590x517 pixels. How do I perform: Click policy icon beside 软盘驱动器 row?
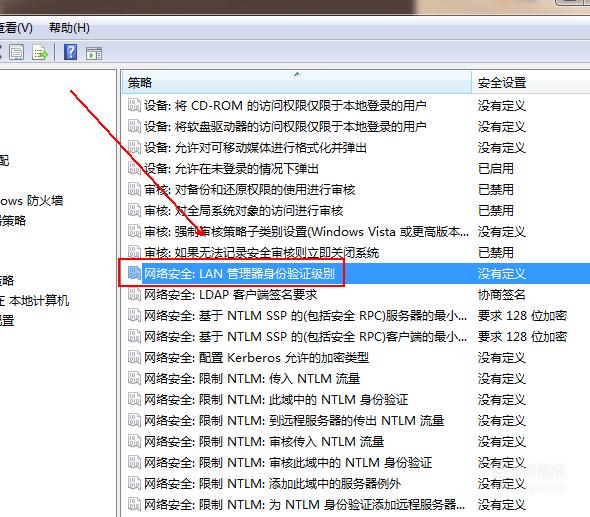(x=134, y=126)
